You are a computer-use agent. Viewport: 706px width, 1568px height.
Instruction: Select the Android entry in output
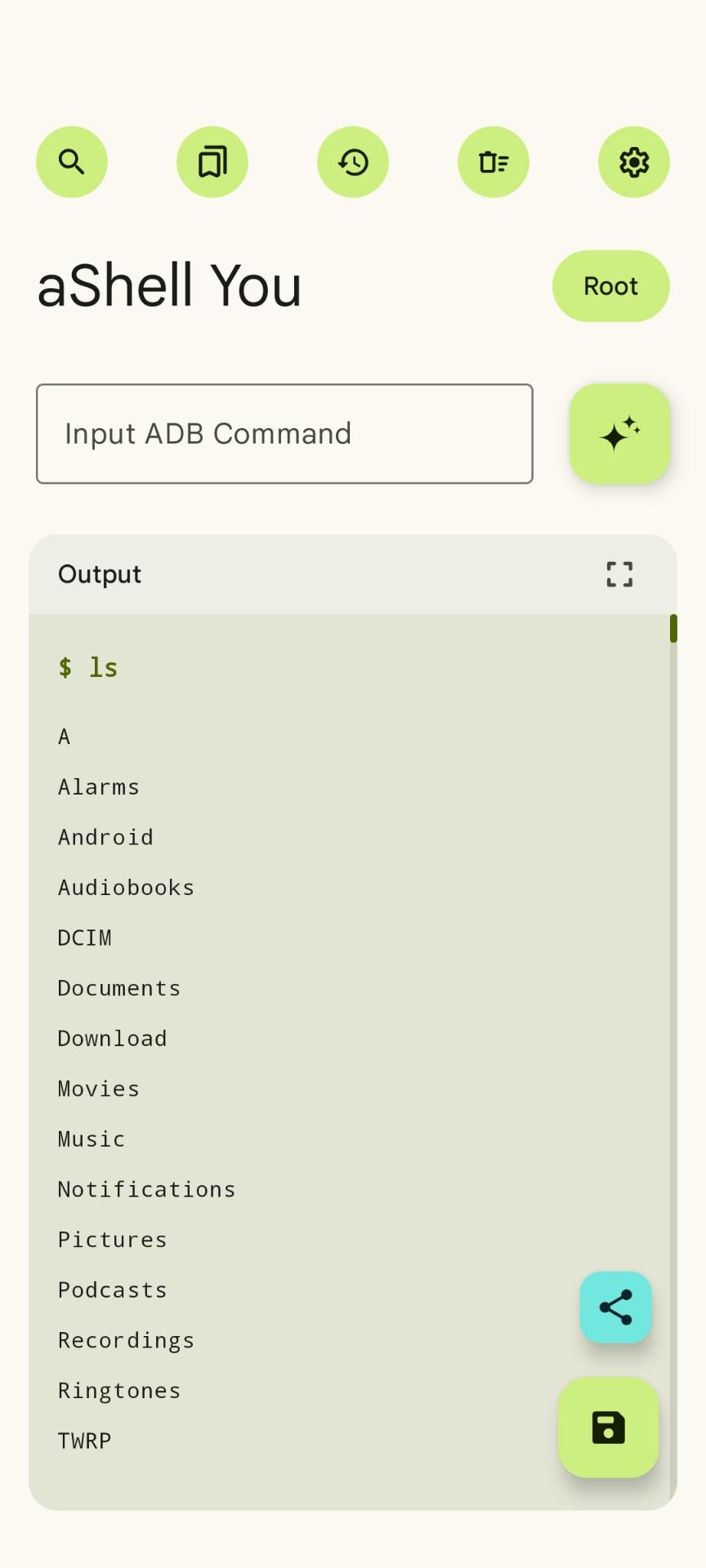pyautogui.click(x=106, y=837)
